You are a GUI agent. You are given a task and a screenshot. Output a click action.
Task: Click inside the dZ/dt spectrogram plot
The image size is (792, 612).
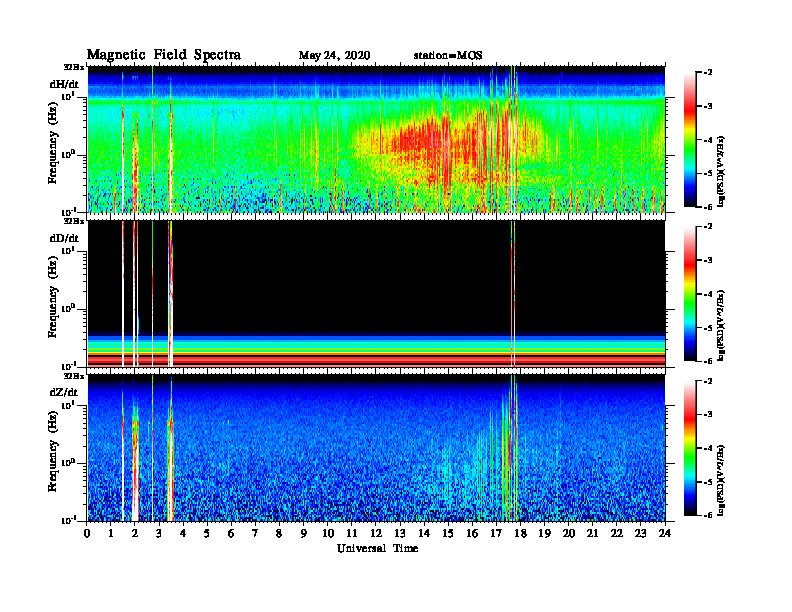[x=376, y=448]
